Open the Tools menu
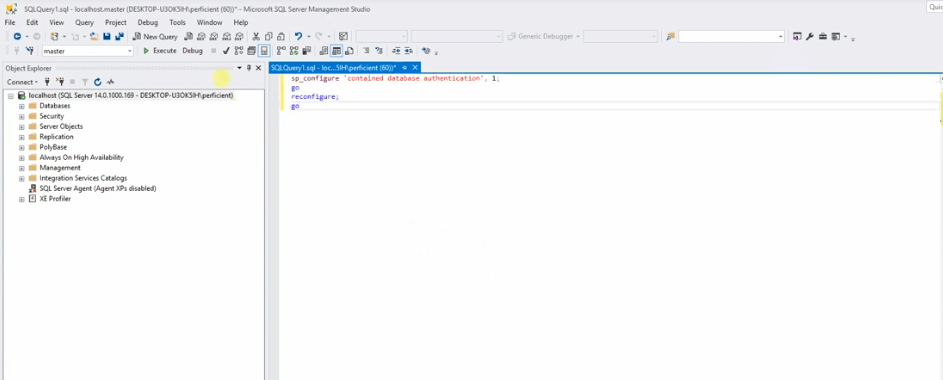 coord(177,22)
